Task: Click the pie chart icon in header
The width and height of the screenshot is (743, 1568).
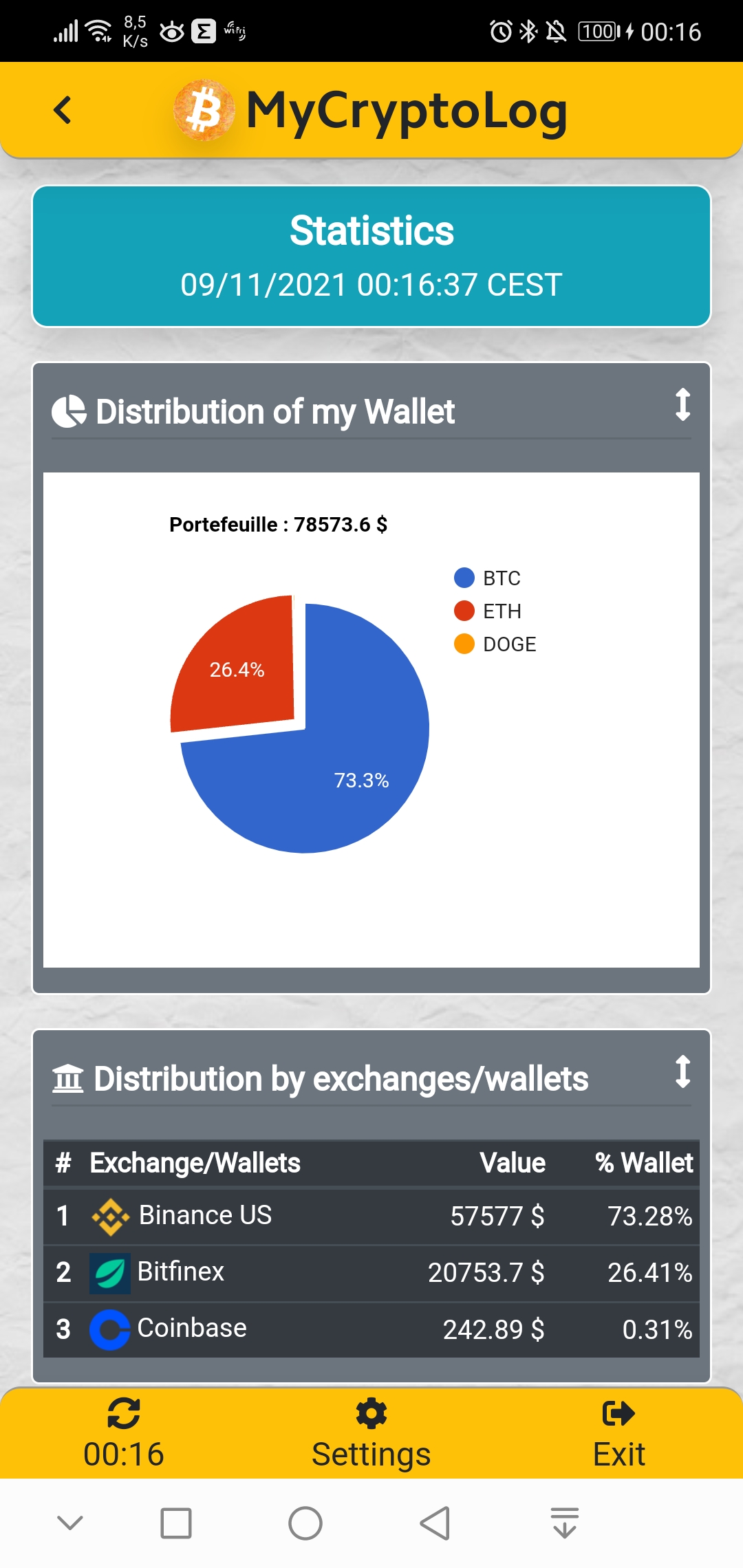Action: tap(69, 411)
